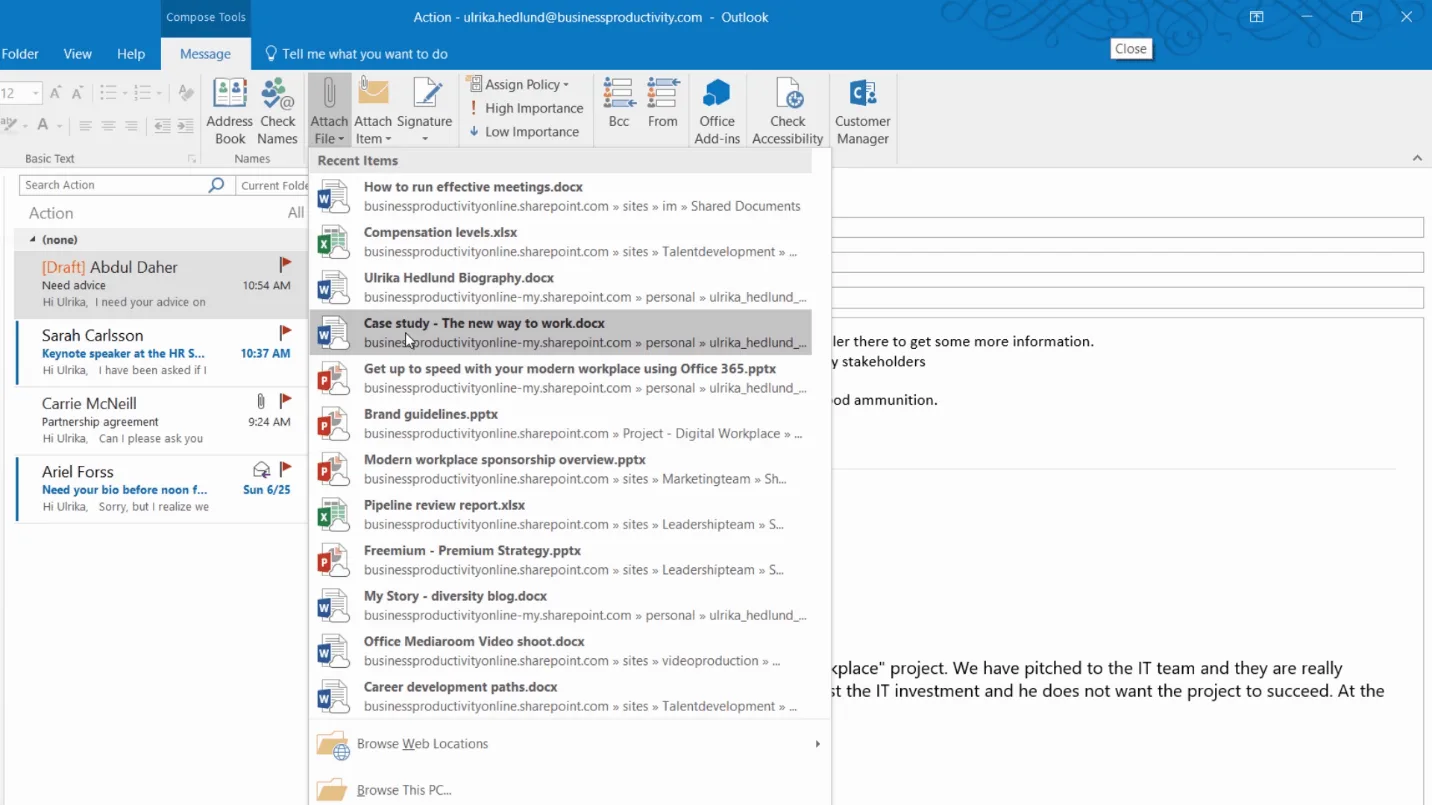Open Customer Manager

coord(863,111)
